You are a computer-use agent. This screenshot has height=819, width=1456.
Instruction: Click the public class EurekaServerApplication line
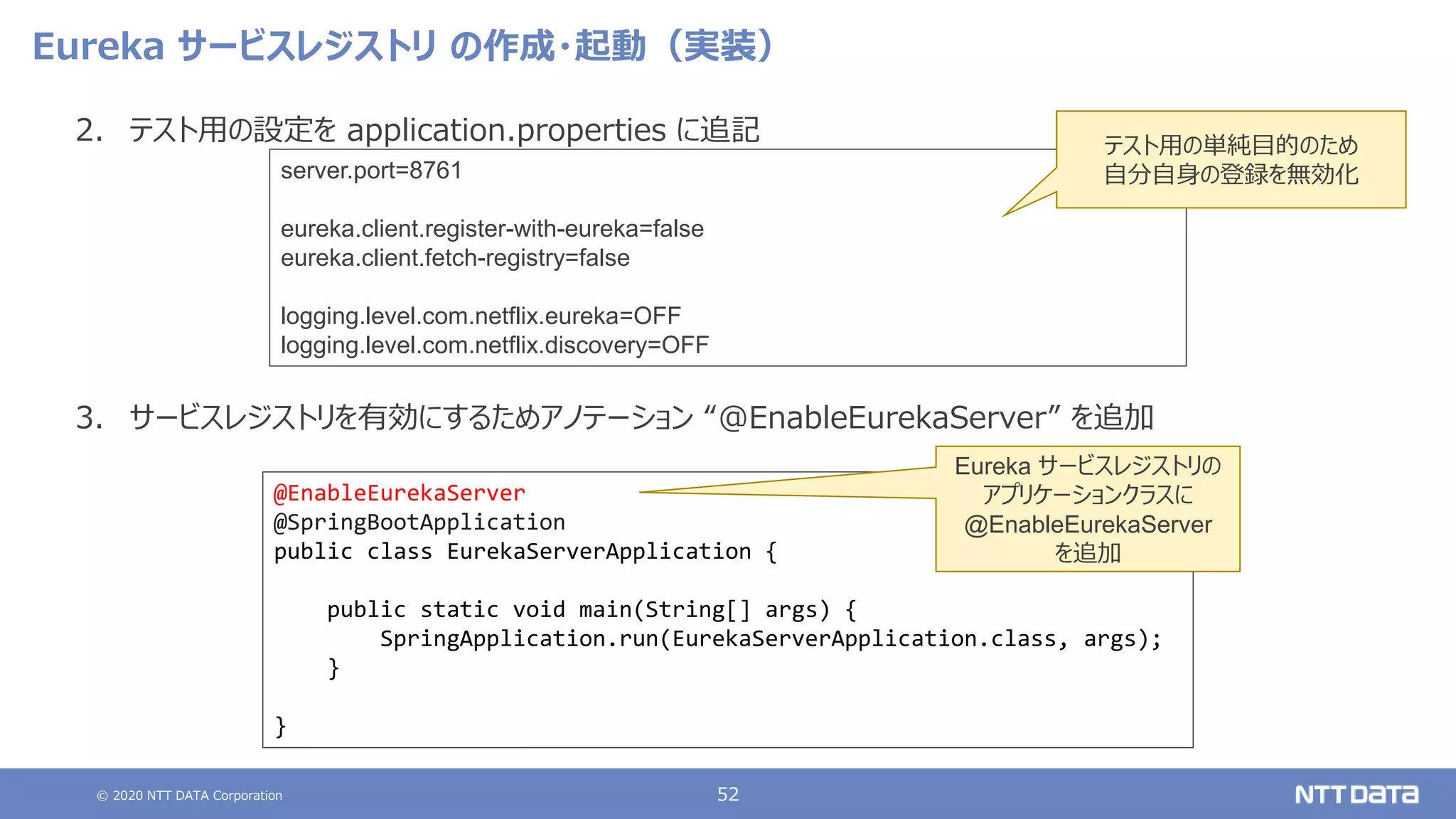point(525,552)
